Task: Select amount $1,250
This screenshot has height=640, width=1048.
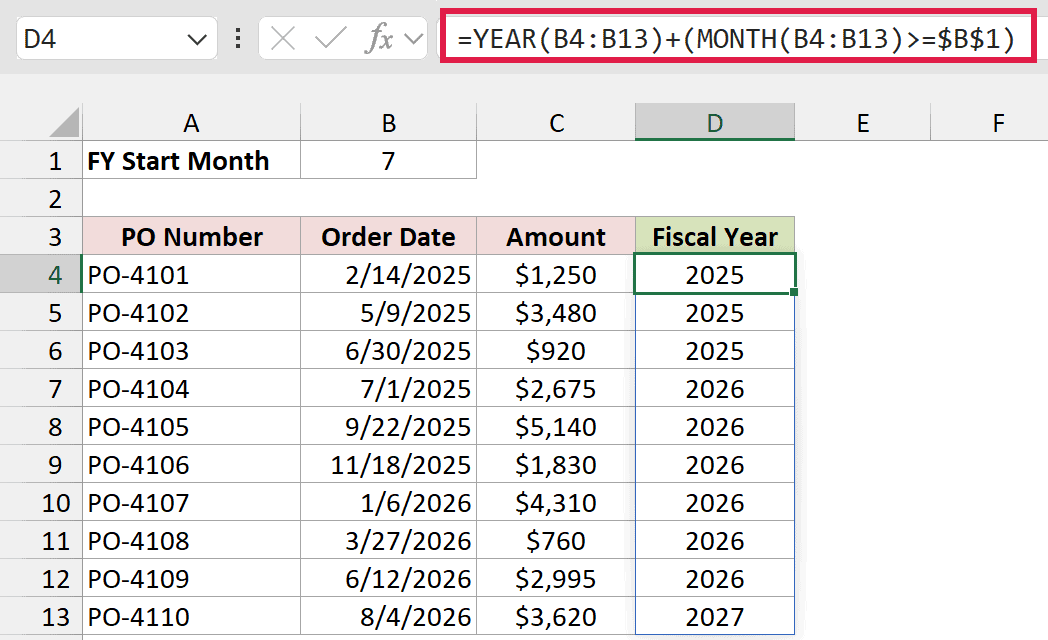Action: [x=556, y=275]
